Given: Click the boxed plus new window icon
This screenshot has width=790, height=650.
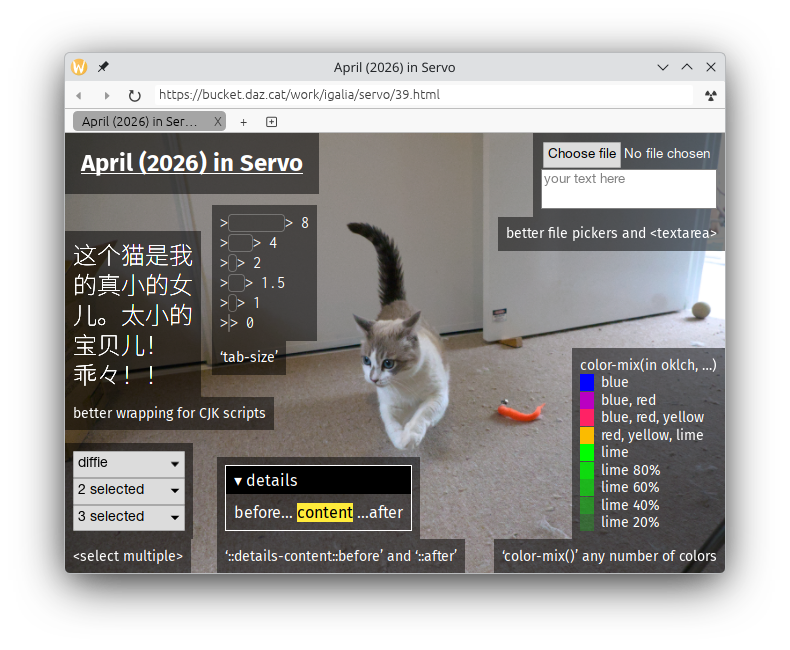Looking at the screenshot, I should (x=272, y=122).
